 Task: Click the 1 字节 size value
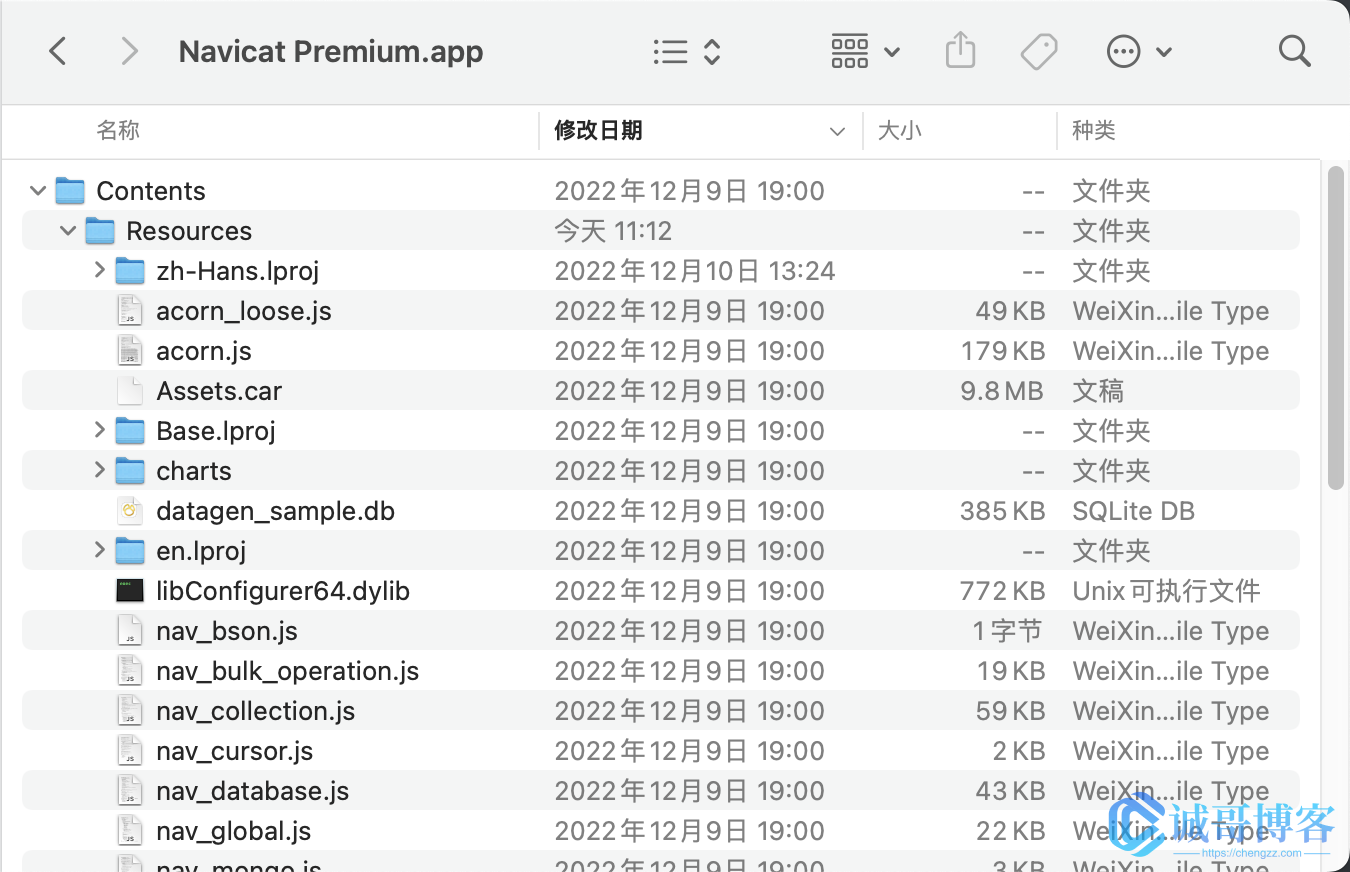(x=1008, y=631)
